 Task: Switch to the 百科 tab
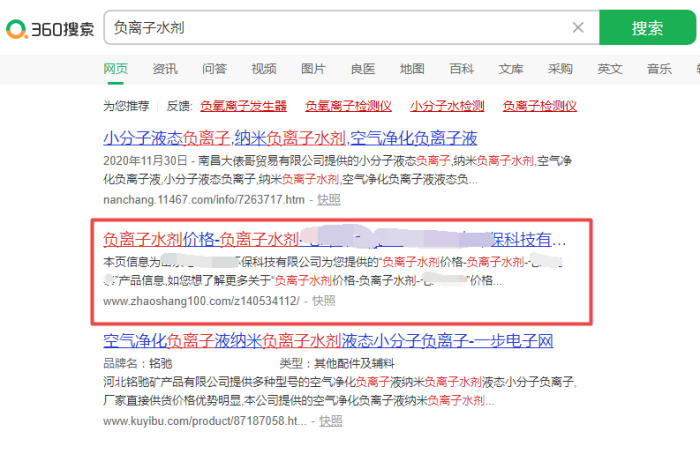[x=462, y=69]
